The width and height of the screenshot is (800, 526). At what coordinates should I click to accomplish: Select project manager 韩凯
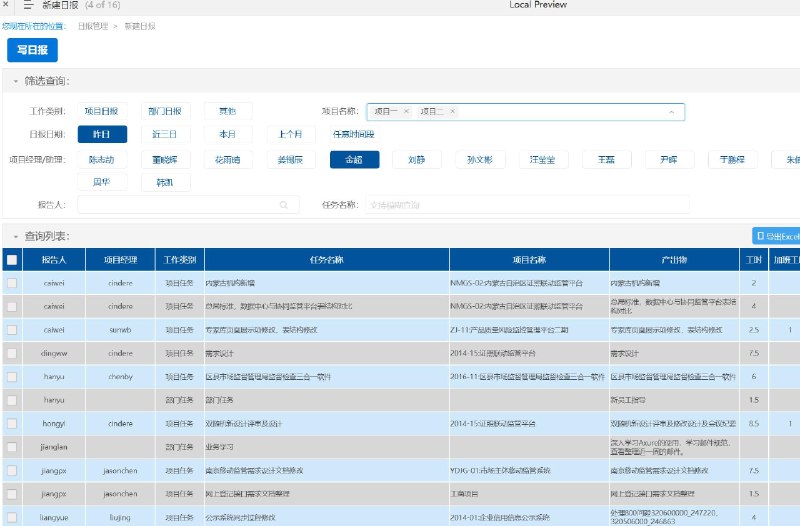tap(165, 182)
